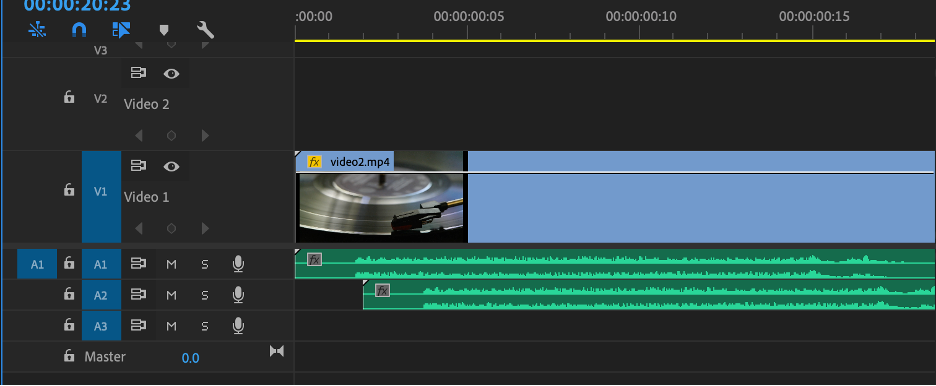936x386 pixels.
Task: Toggle sync lock for track A3
Action: (138, 325)
